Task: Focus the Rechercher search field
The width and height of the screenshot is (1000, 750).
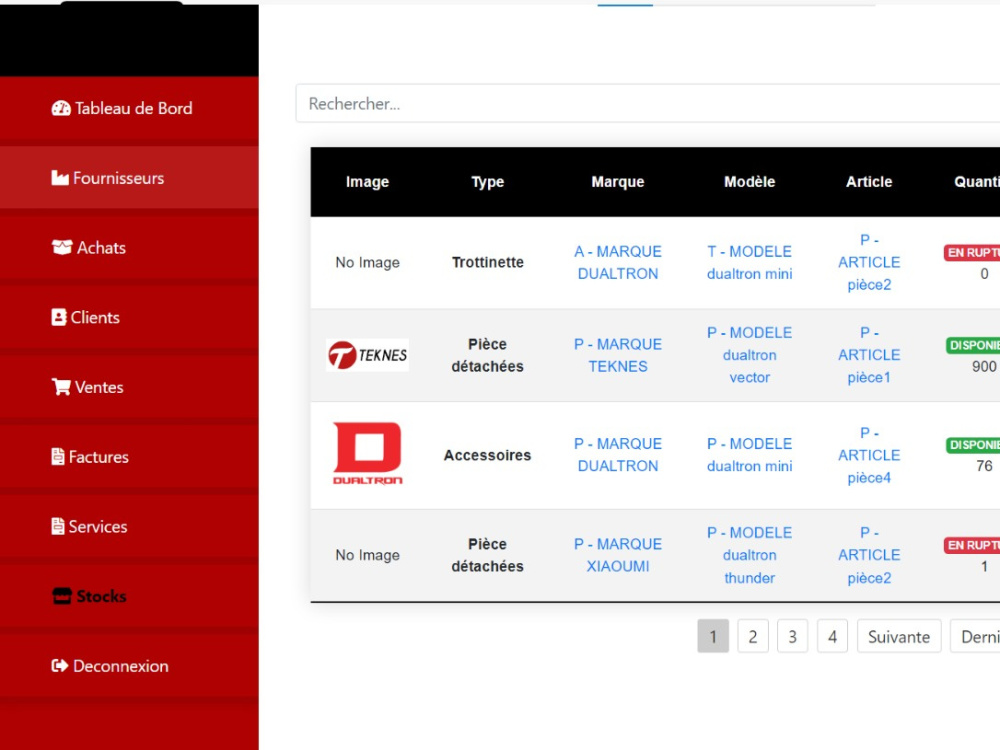Action: point(647,103)
